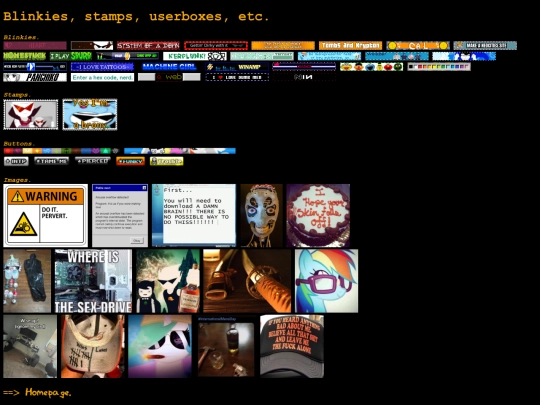The height and width of the screenshot is (405, 540).
Task: Click the 'Images.' section heading
Action: pos(17,180)
